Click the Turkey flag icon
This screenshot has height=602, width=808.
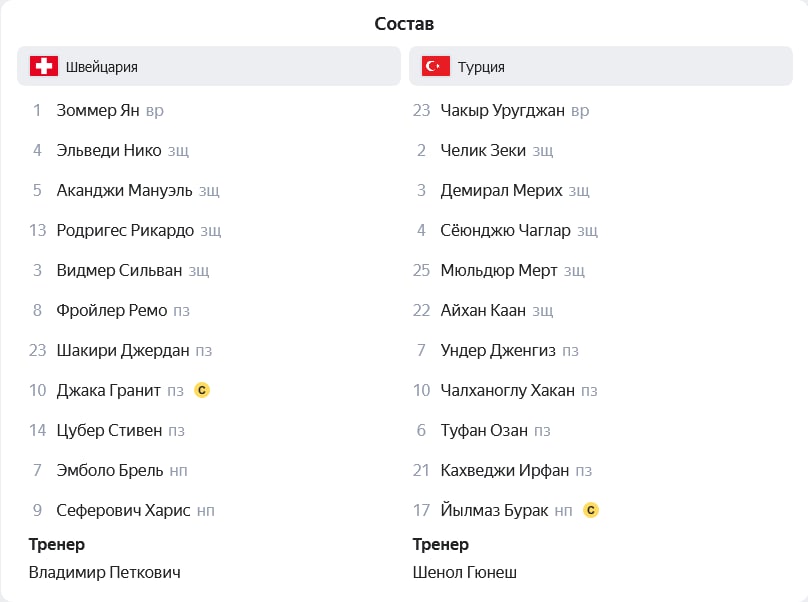(x=435, y=66)
